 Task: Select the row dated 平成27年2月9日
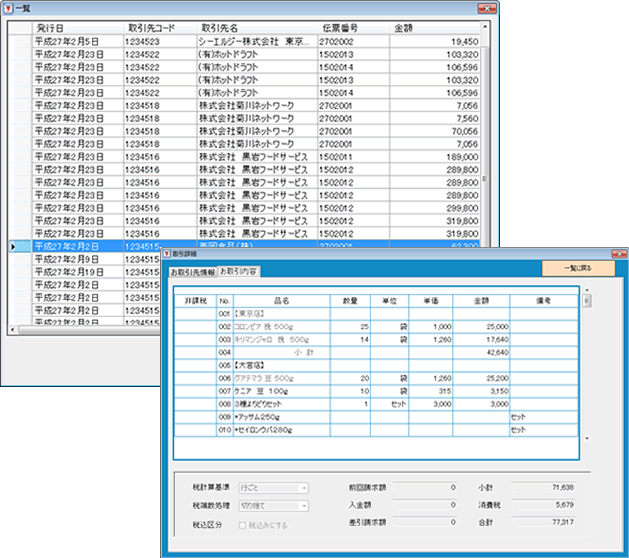84,260
